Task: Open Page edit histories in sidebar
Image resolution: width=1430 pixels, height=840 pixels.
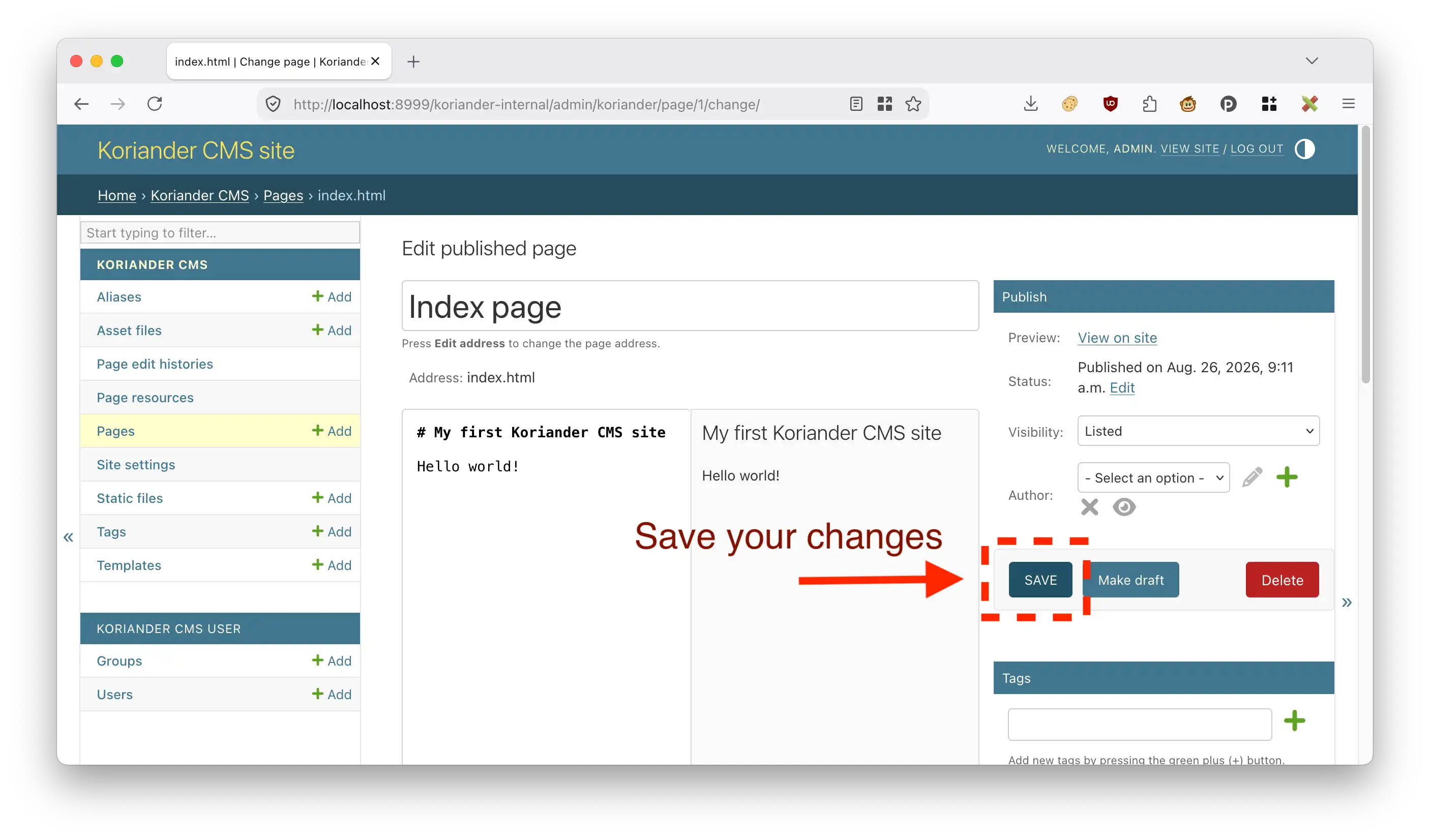Action: click(x=155, y=364)
